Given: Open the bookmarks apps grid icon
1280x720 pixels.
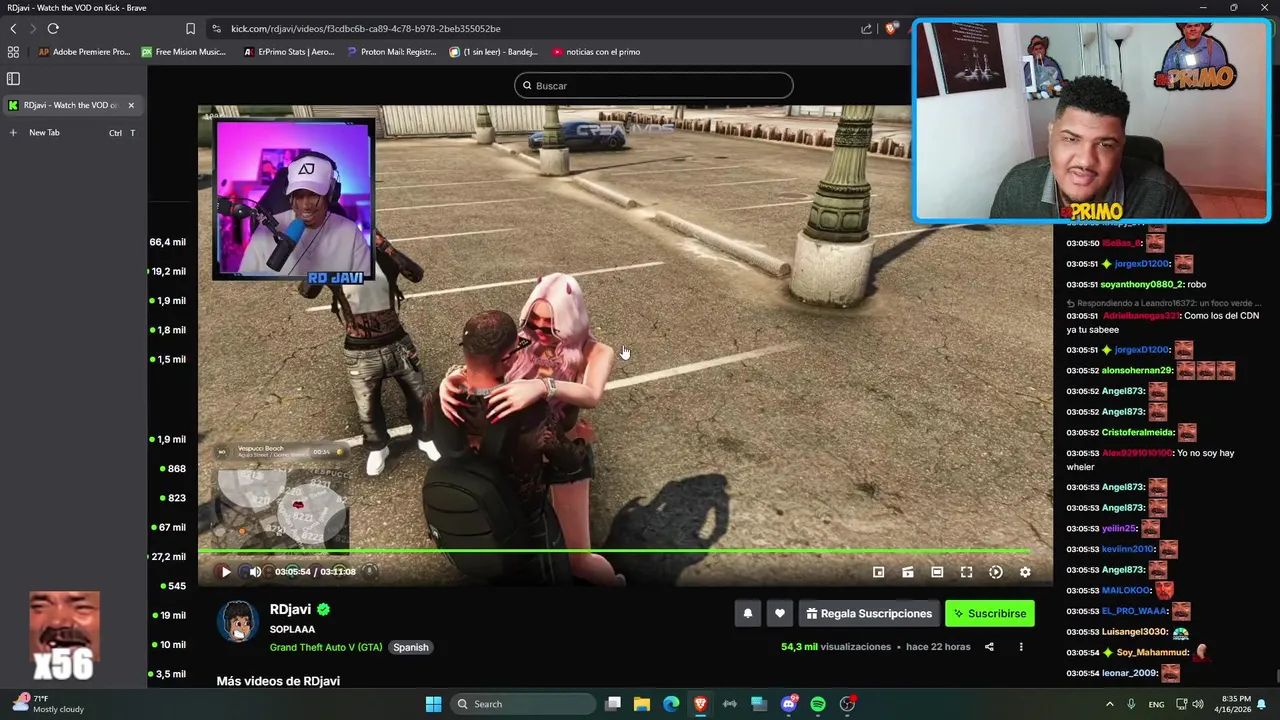Looking at the screenshot, I should coord(13,52).
